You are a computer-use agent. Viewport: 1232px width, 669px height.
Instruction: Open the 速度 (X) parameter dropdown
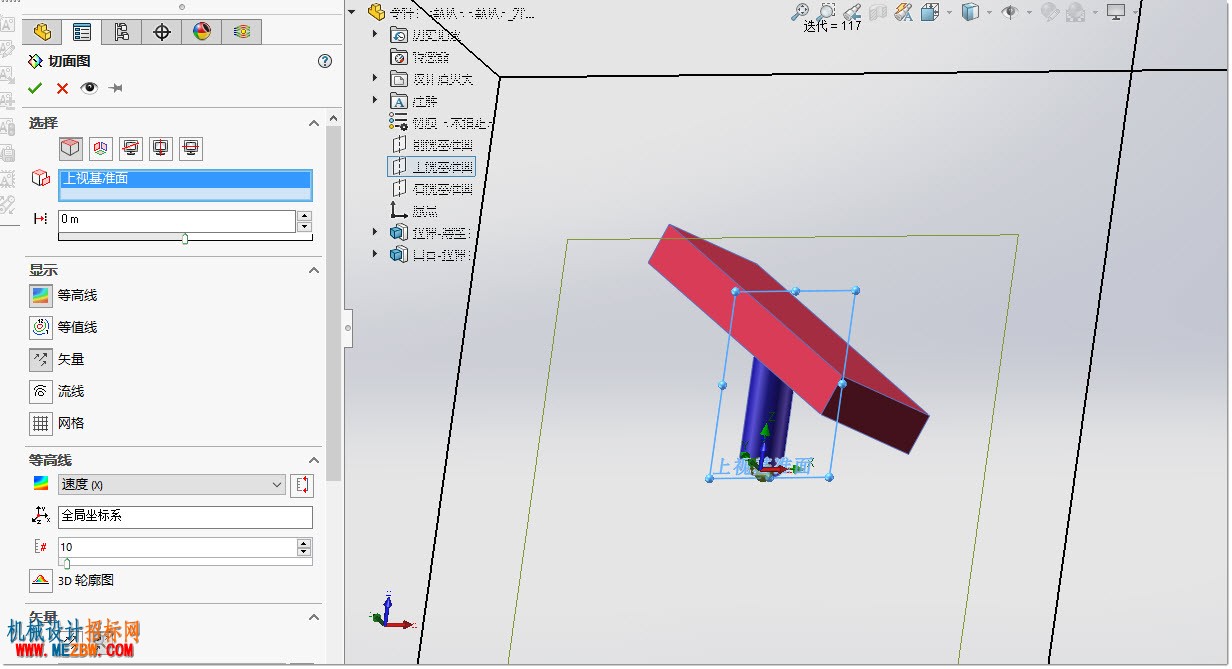click(x=172, y=485)
